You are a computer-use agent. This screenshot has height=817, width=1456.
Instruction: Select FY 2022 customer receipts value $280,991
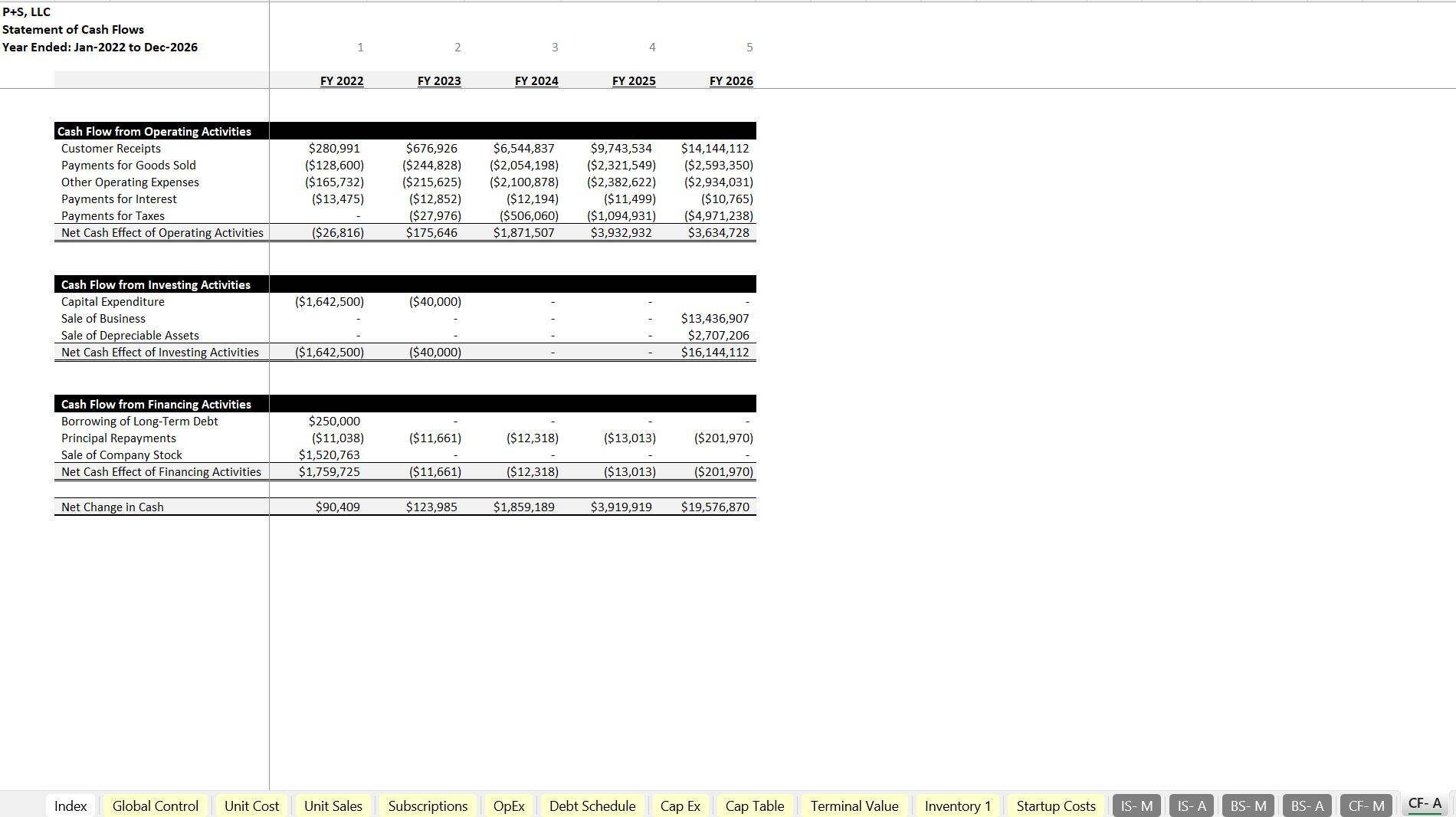(x=334, y=148)
